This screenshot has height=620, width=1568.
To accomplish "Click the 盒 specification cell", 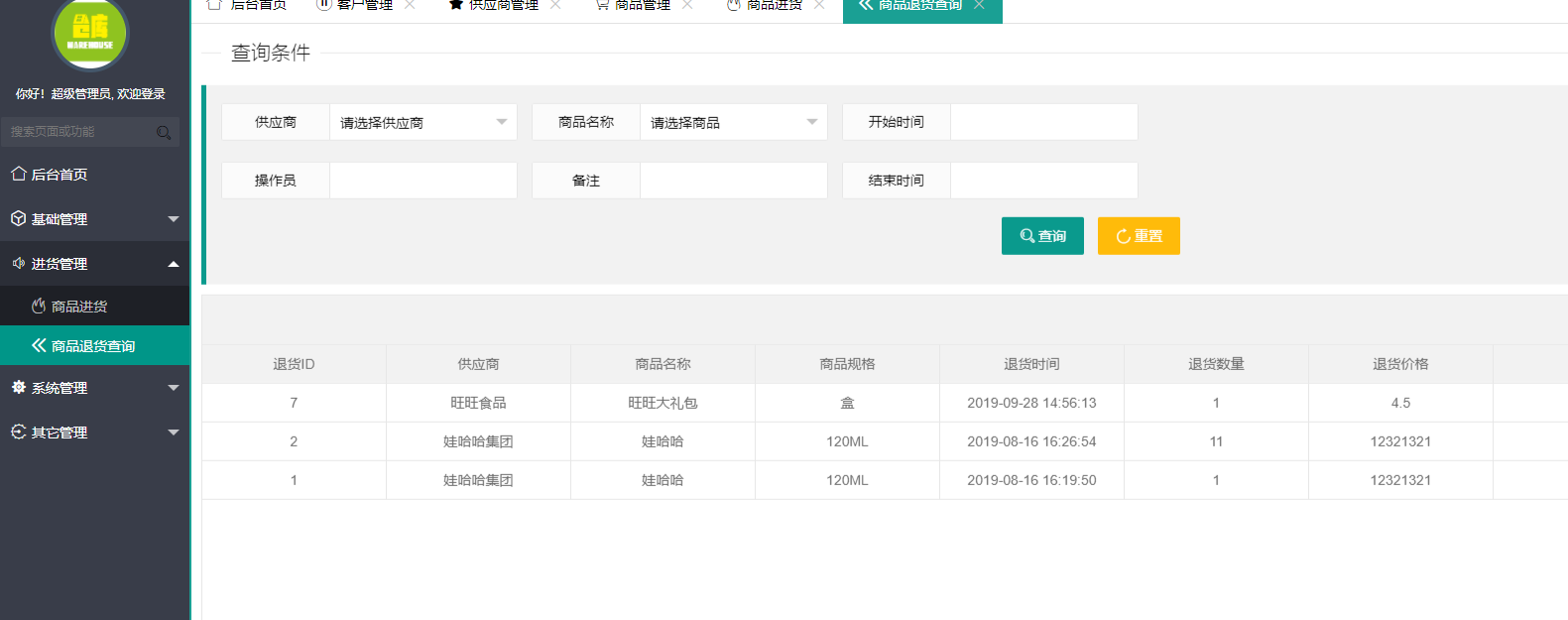I will [x=847, y=403].
